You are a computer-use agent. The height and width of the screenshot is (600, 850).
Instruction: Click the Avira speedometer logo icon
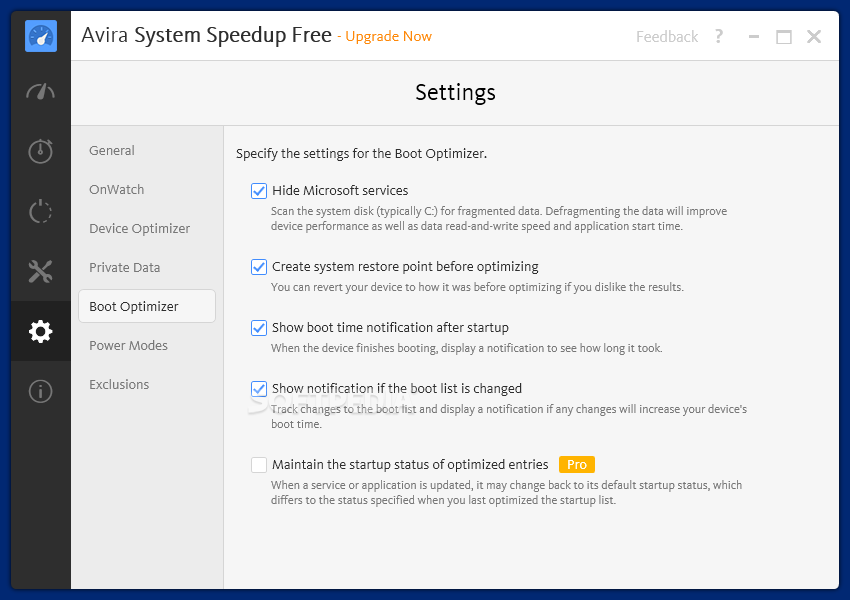click(41, 36)
